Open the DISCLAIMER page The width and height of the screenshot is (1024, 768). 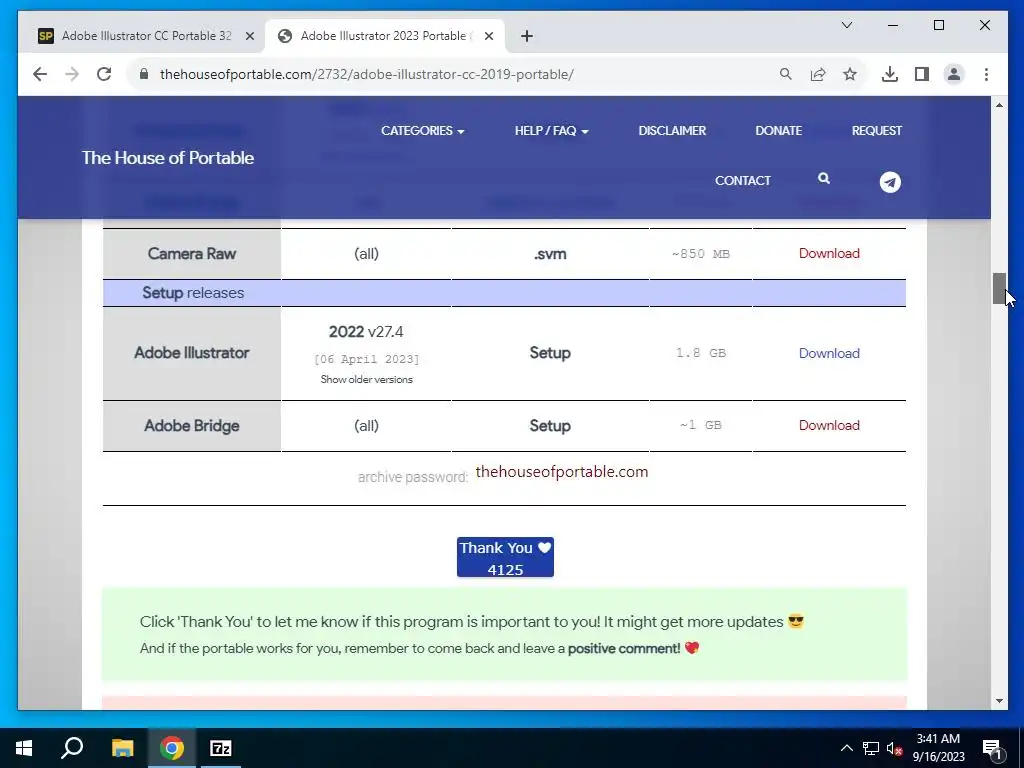672,131
